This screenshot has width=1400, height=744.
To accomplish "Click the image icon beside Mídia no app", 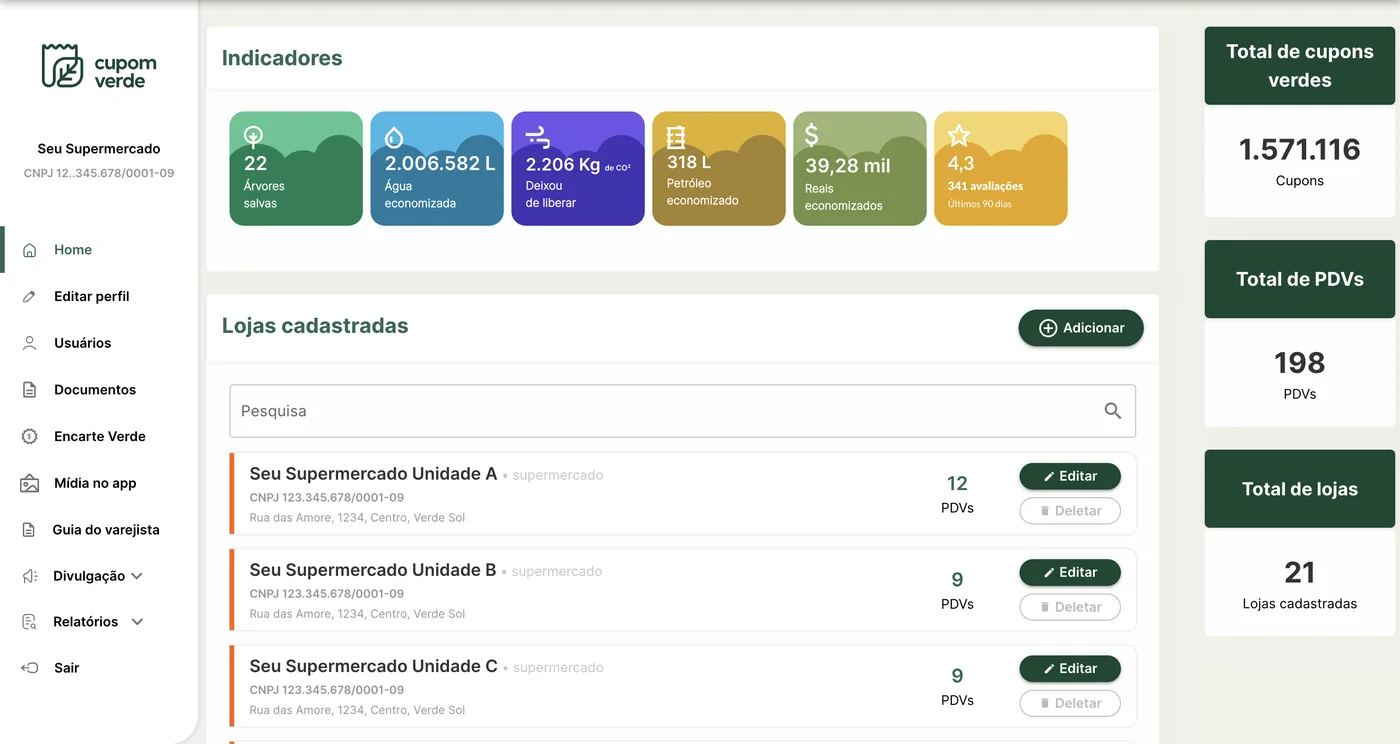I will point(30,483).
